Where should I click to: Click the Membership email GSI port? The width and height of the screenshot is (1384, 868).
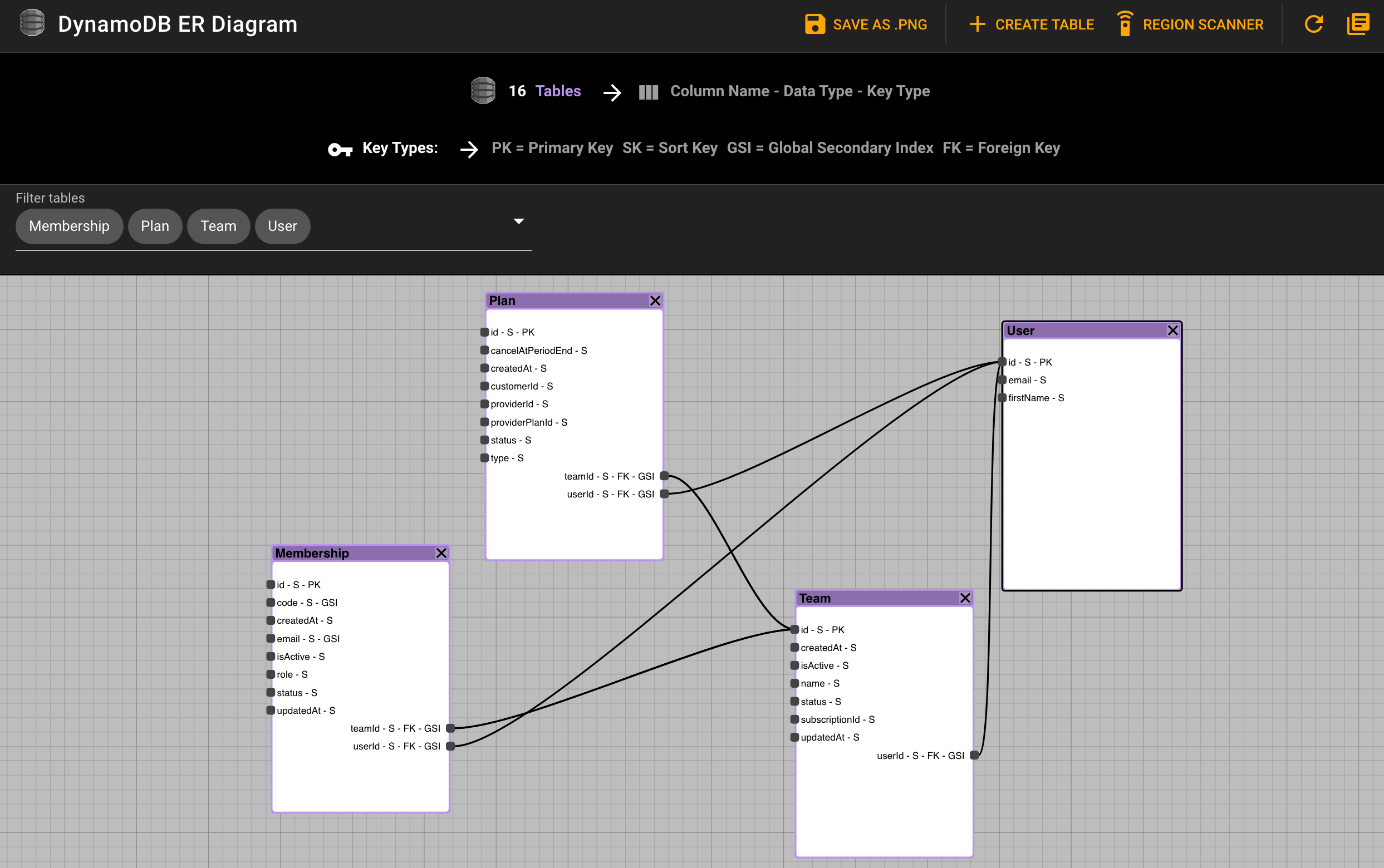pos(271,638)
